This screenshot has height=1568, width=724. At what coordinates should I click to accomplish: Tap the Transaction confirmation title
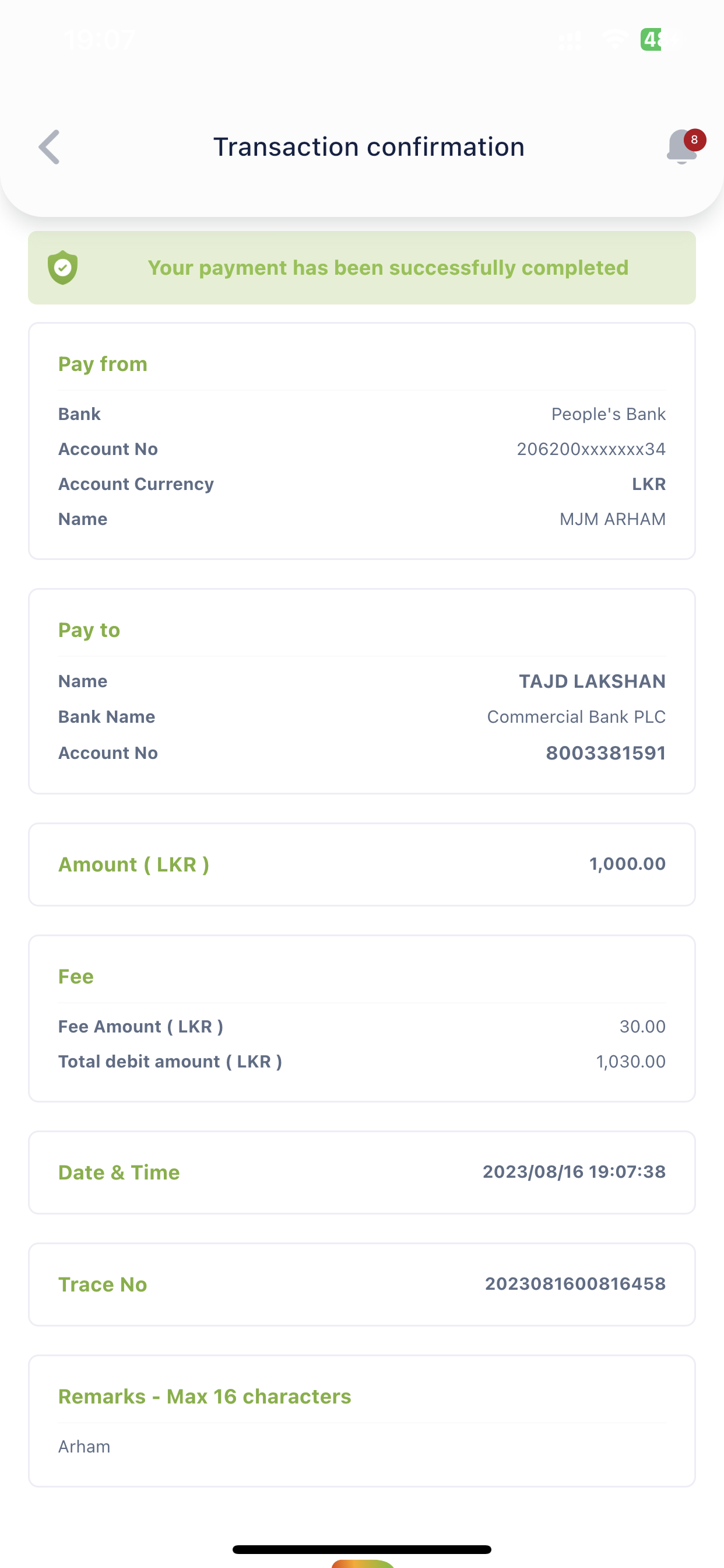pos(368,146)
